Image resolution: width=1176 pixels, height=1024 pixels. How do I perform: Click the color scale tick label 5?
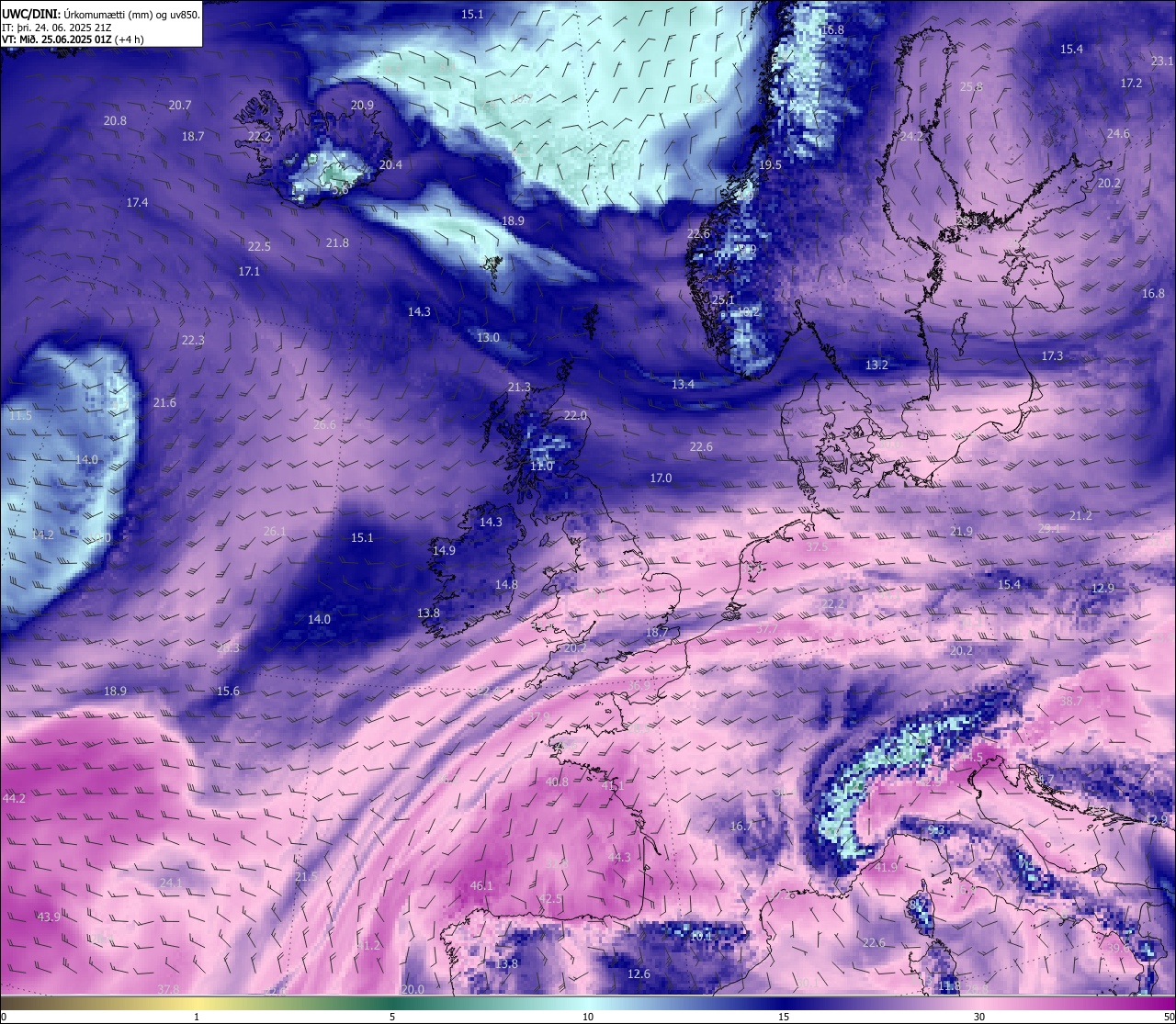(392, 1017)
